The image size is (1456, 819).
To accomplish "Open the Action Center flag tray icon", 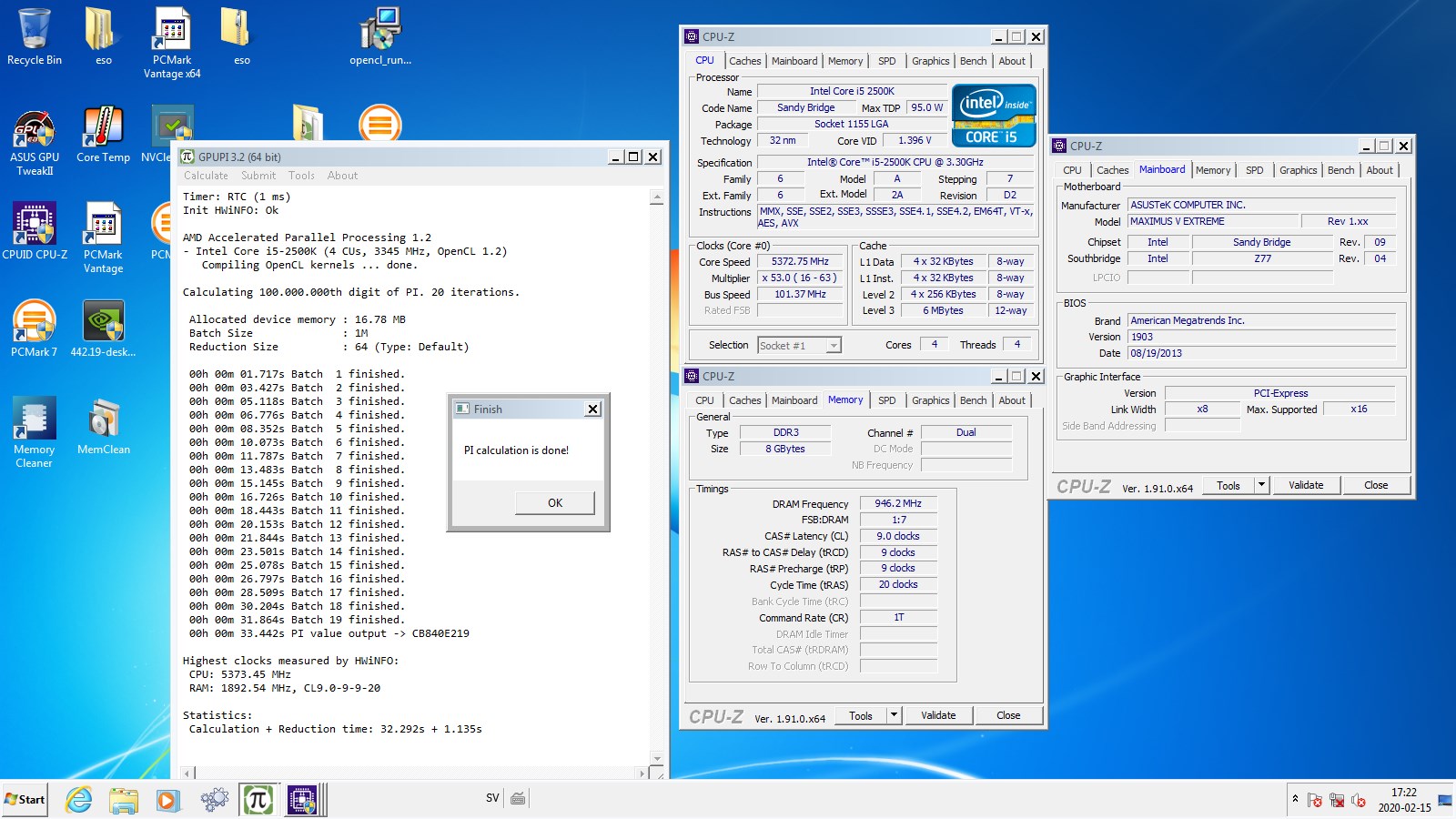I will tap(1315, 800).
